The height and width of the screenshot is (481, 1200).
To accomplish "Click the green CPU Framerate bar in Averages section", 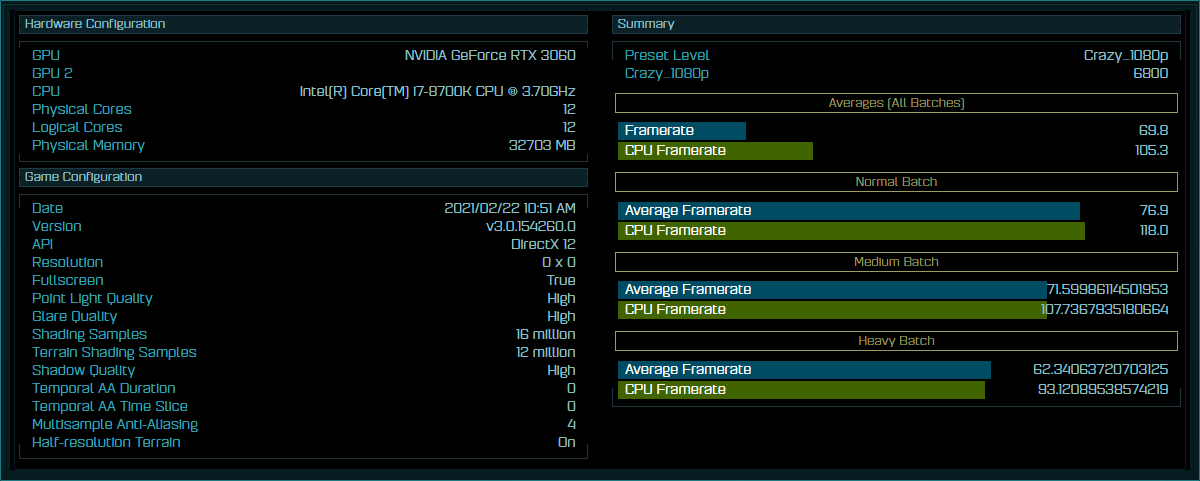I will (x=715, y=151).
